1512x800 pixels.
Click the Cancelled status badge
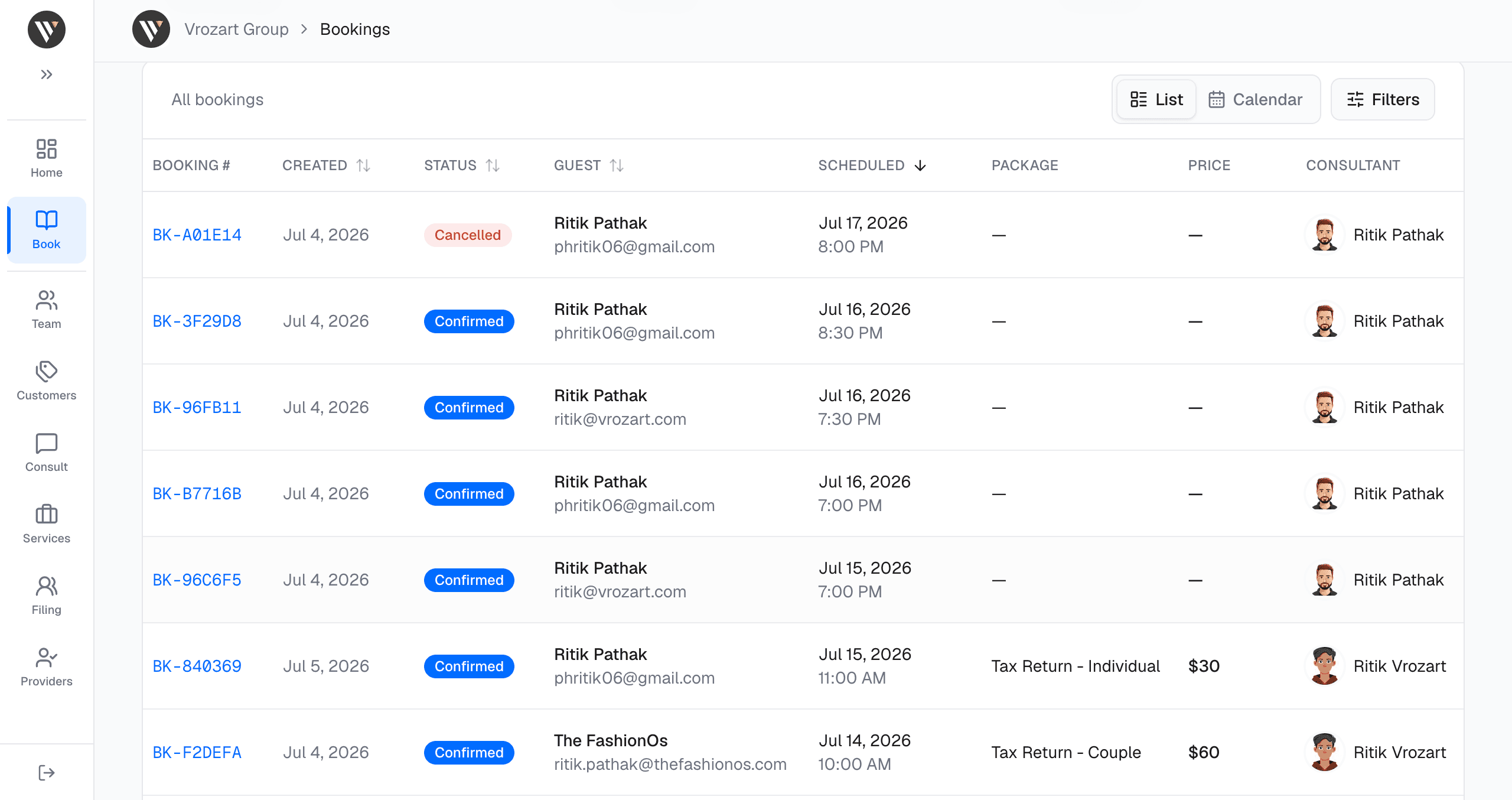(468, 235)
